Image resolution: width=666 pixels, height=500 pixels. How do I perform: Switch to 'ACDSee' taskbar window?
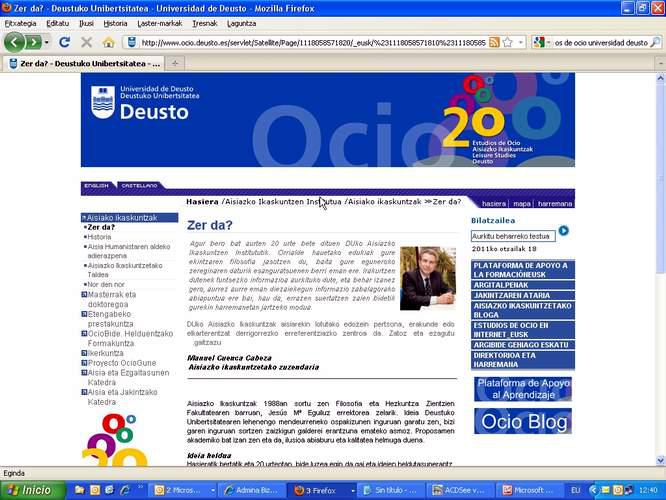[x=461, y=490]
